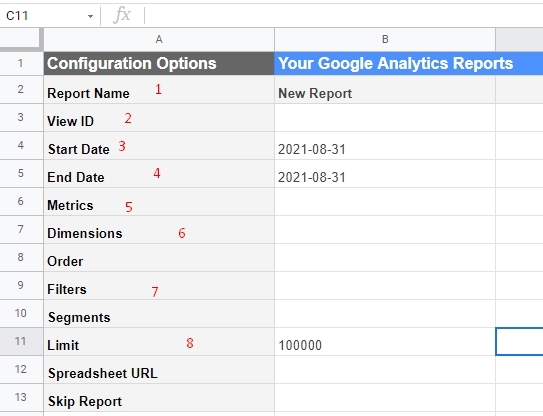Select row 13 header
543x416 pixels.
click(x=21, y=397)
